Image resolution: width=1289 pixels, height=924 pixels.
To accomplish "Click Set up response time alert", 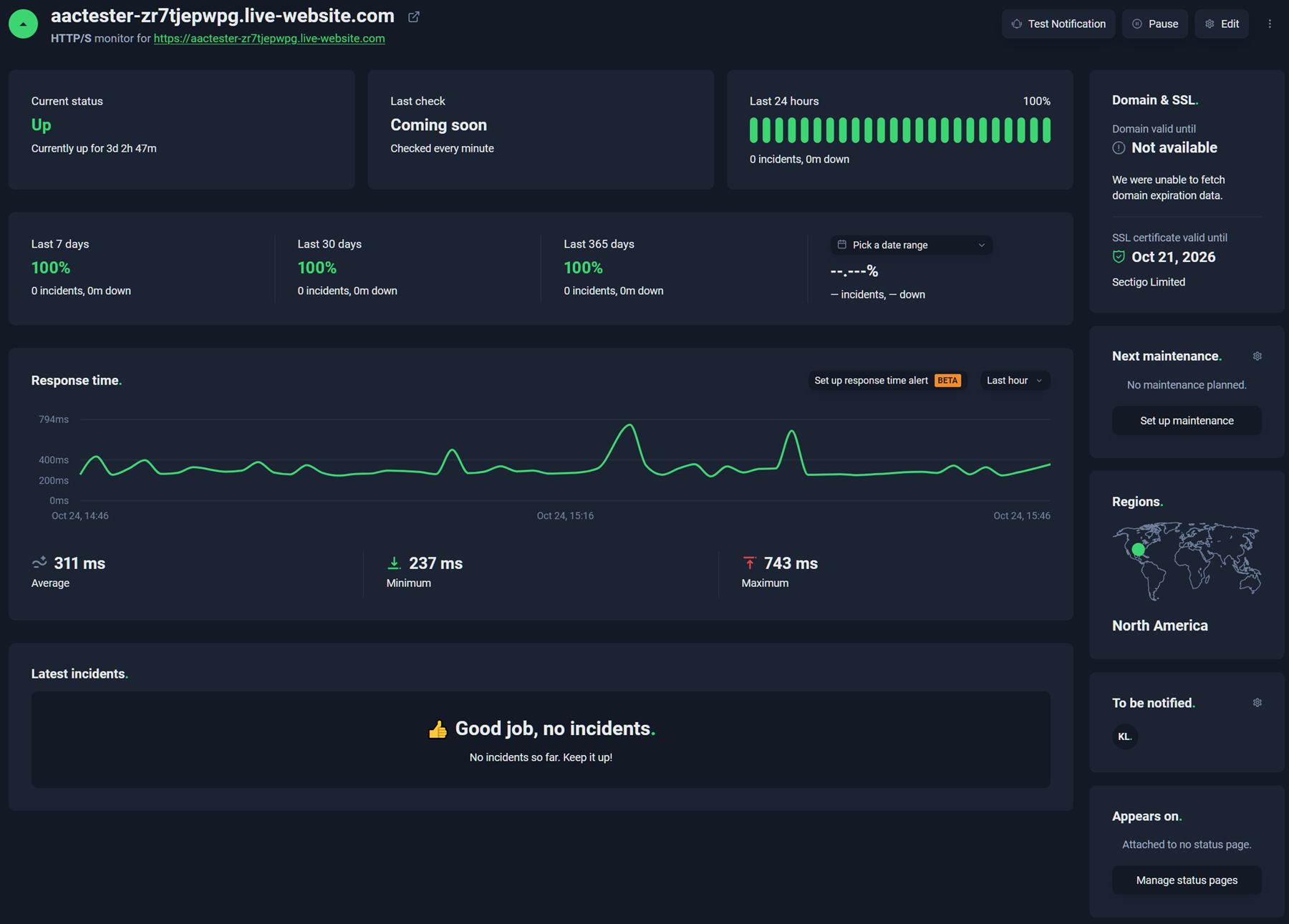I will click(871, 380).
